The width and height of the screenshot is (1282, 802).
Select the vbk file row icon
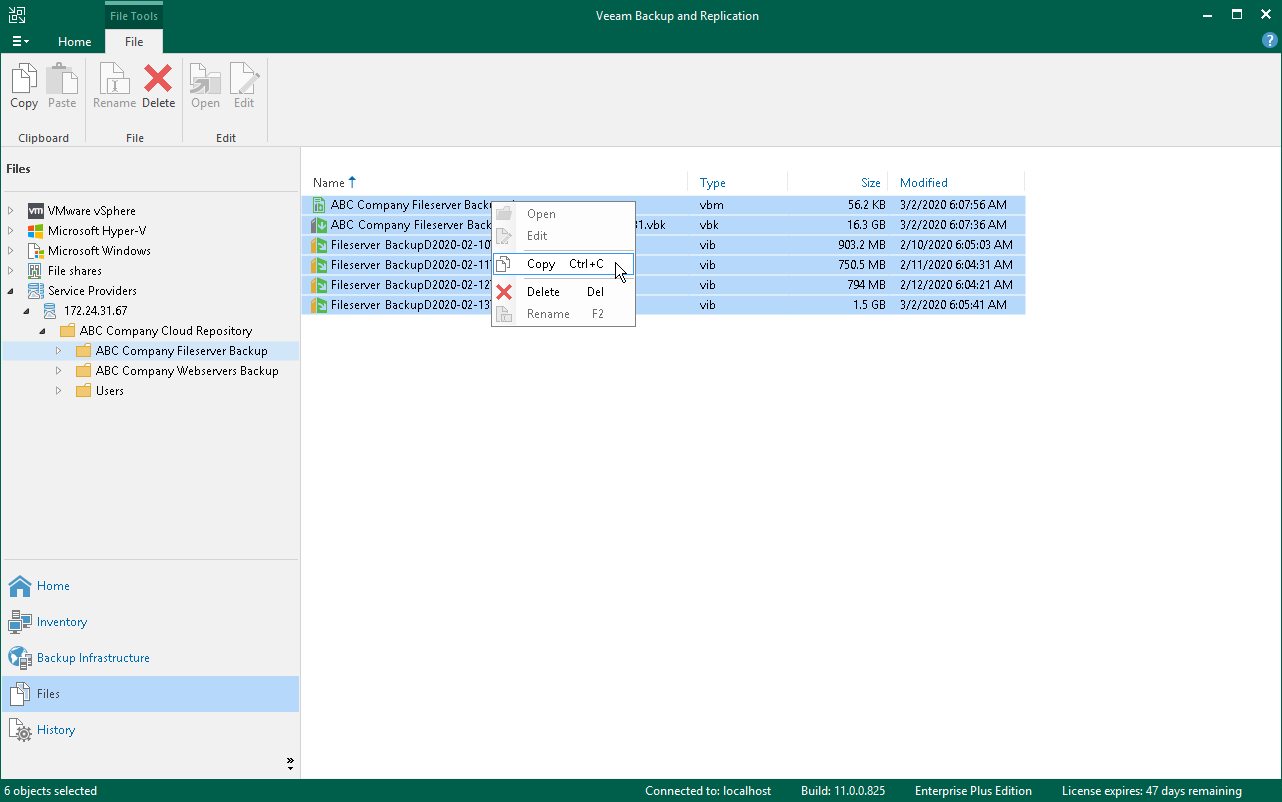click(320, 225)
